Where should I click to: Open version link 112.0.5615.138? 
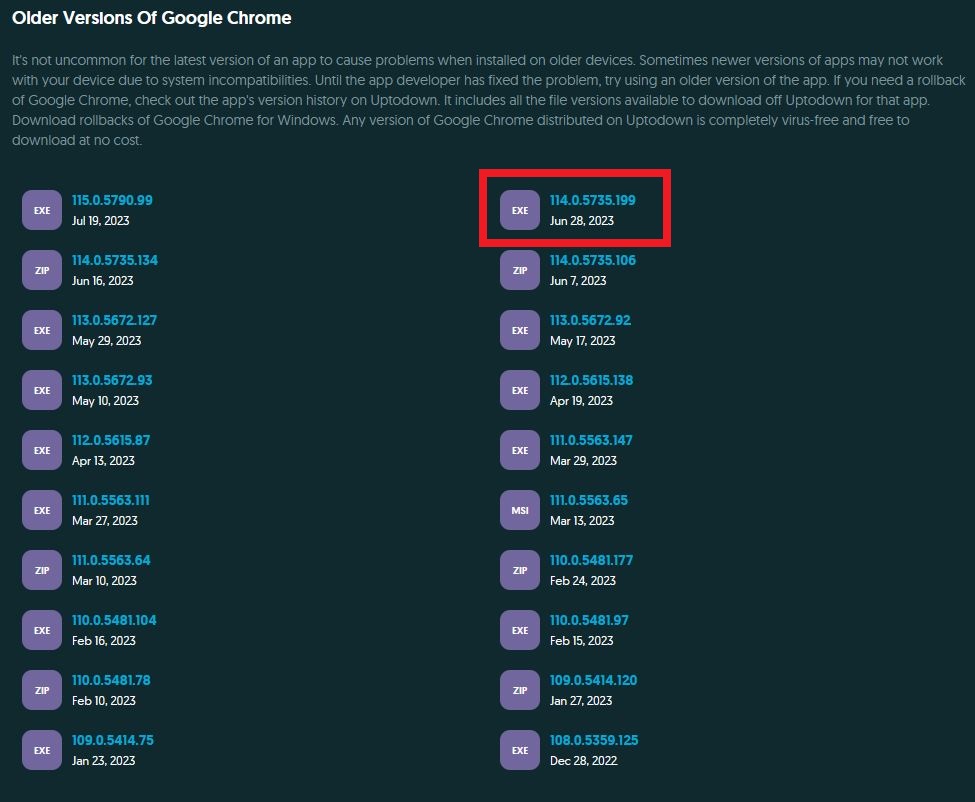(x=591, y=380)
